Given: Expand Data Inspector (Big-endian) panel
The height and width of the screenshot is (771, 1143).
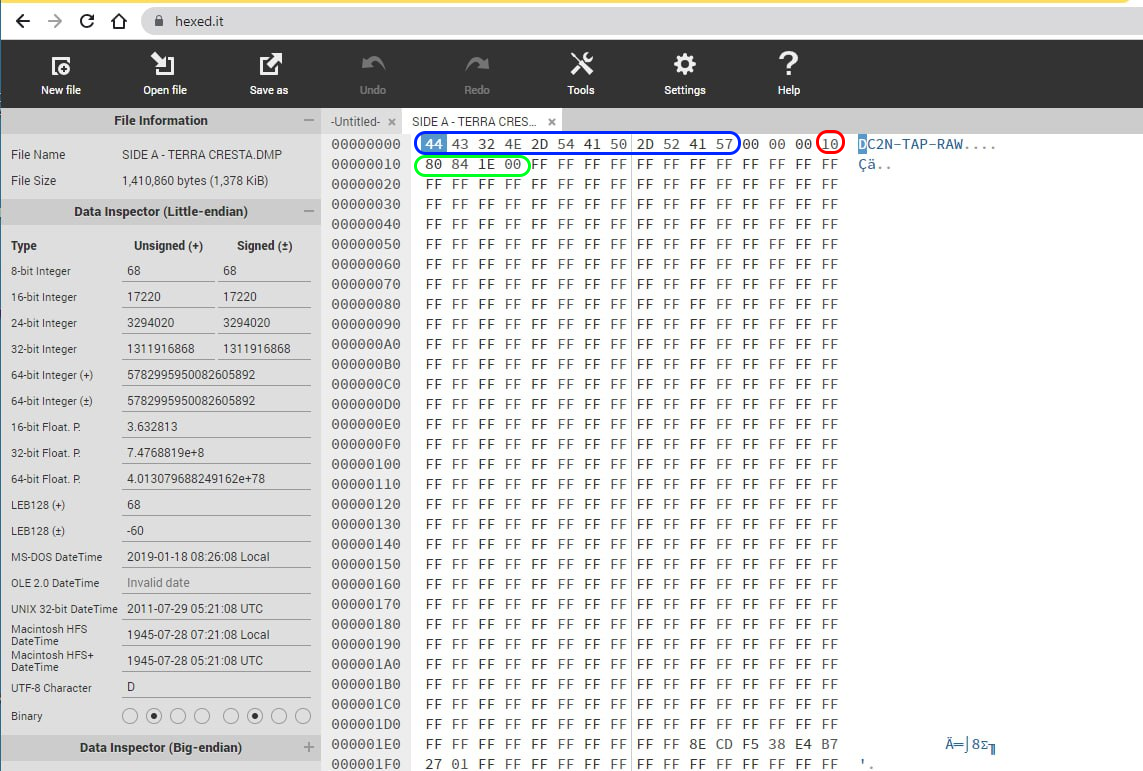Looking at the screenshot, I should (x=309, y=747).
